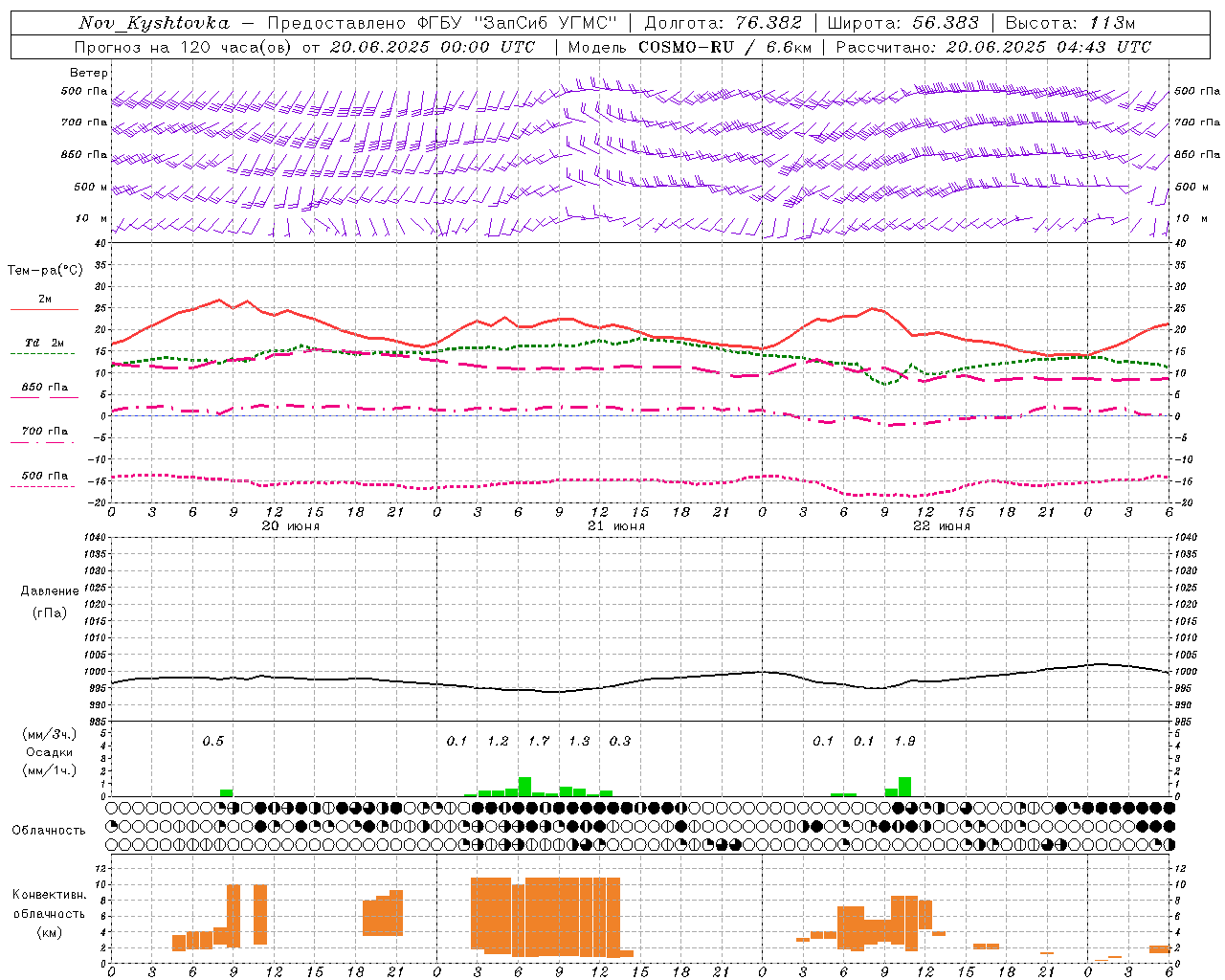Click the 1.2 precipitation total
1225x980 pixels.
tap(498, 741)
